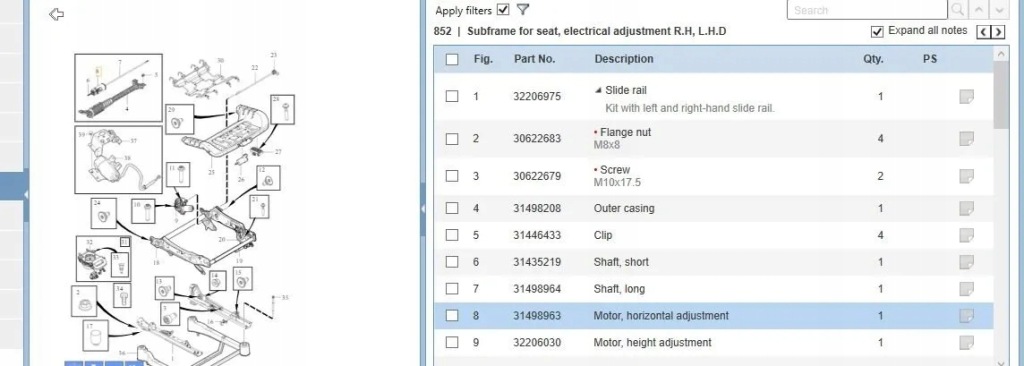Check the box for Motor, height adjustment
Viewport: 1024px width, 366px height.
pos(452,342)
